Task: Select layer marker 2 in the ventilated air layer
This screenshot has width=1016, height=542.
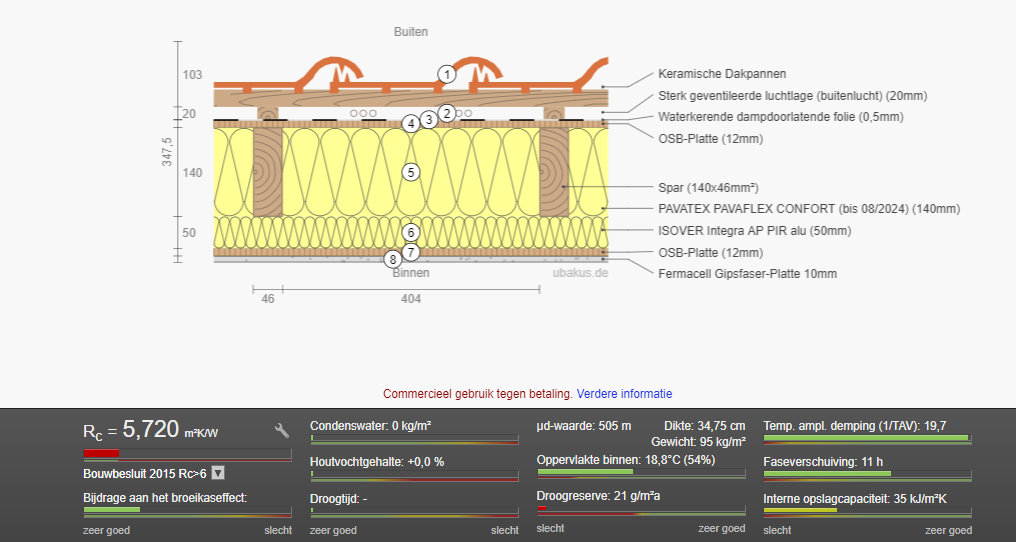Action: point(446,113)
